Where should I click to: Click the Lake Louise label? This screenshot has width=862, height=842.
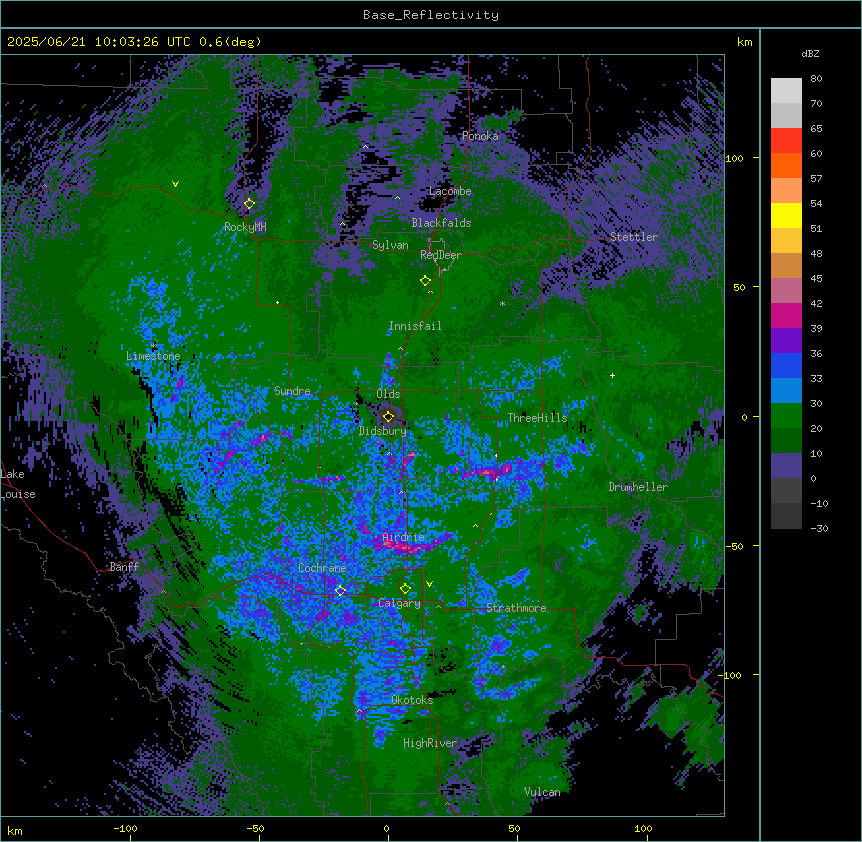(18, 484)
